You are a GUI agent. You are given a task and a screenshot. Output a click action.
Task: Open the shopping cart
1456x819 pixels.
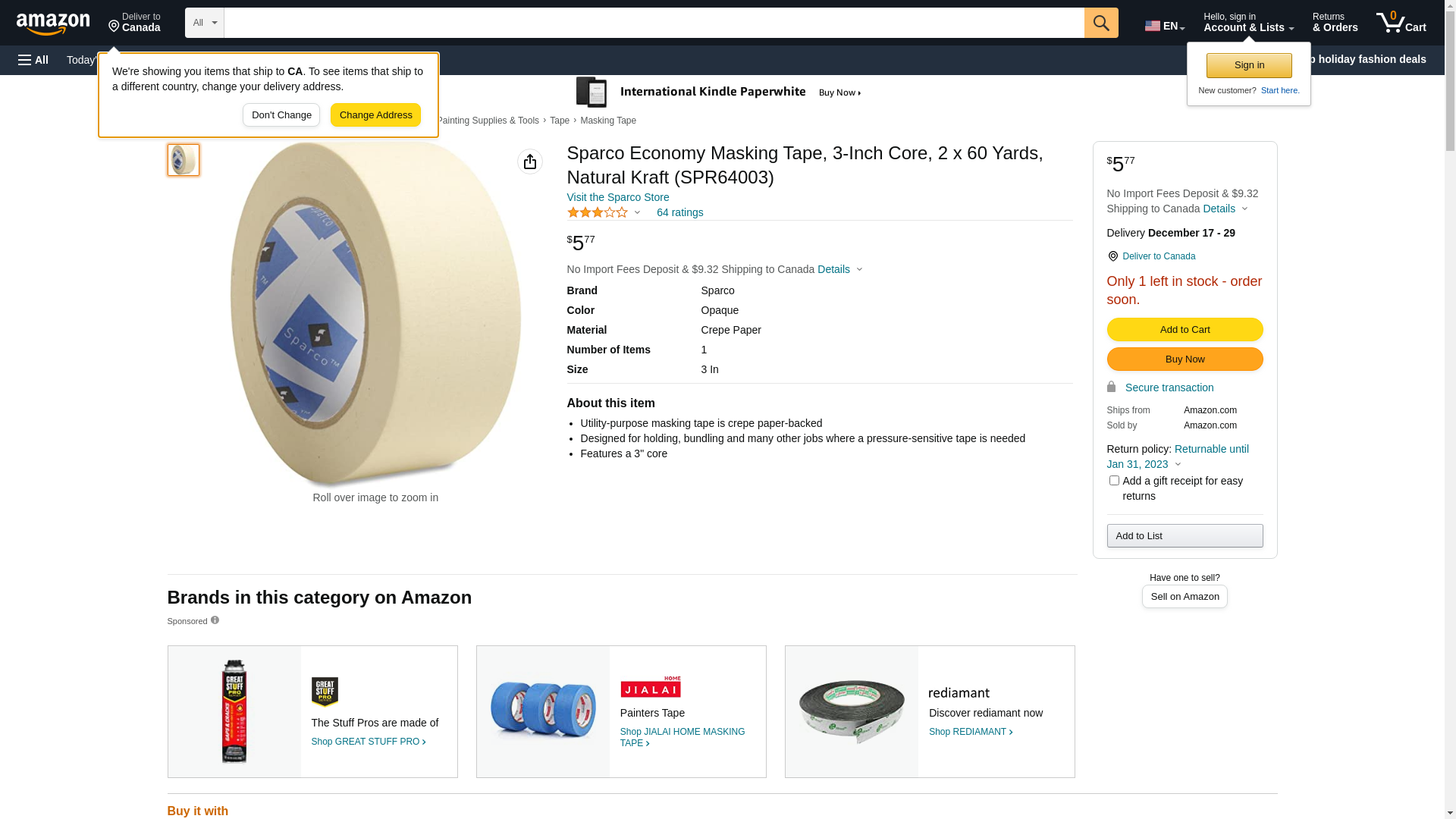pos(1401,23)
